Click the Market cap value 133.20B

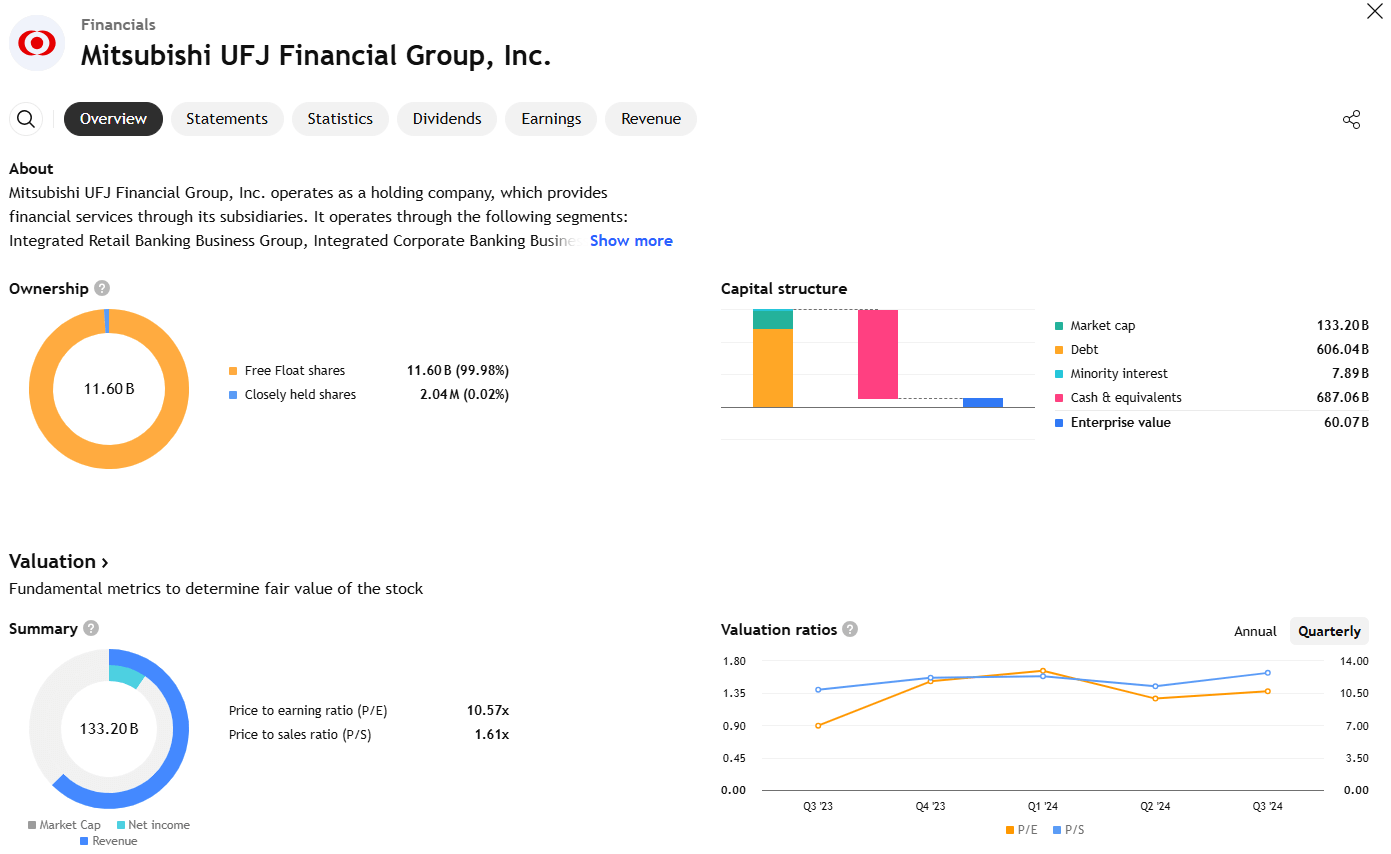pyautogui.click(x=1343, y=326)
